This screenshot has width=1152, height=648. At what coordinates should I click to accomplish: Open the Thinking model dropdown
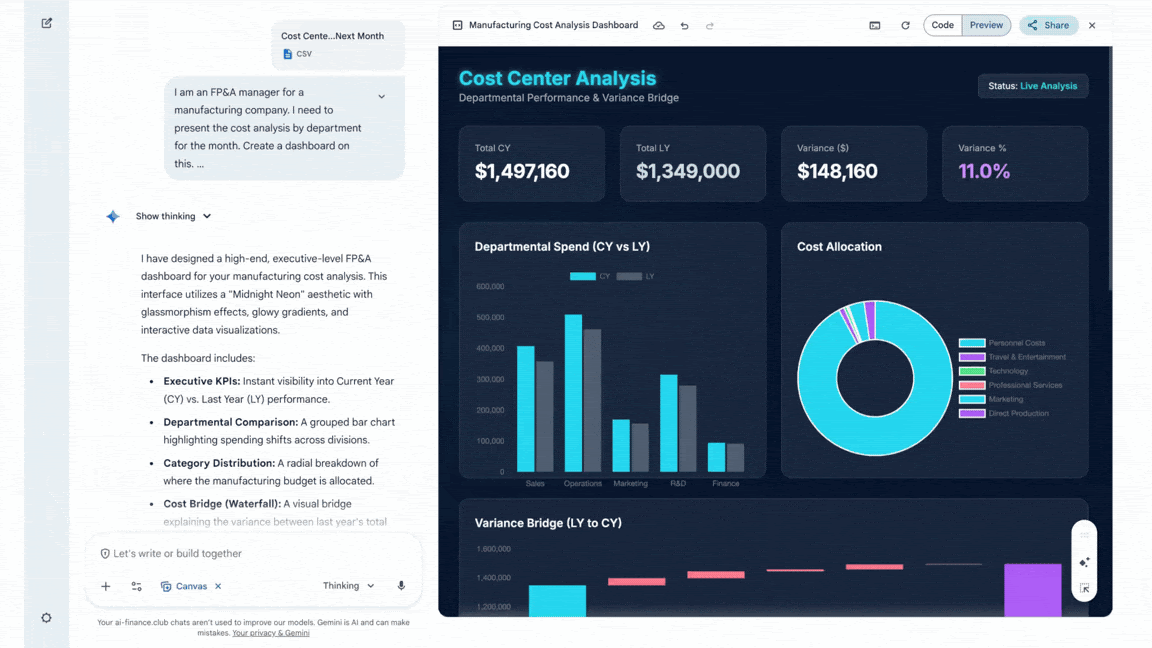(348, 586)
